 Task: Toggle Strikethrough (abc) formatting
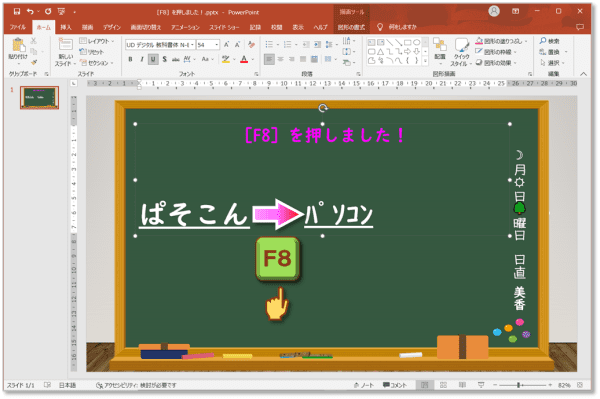[x=176, y=59]
